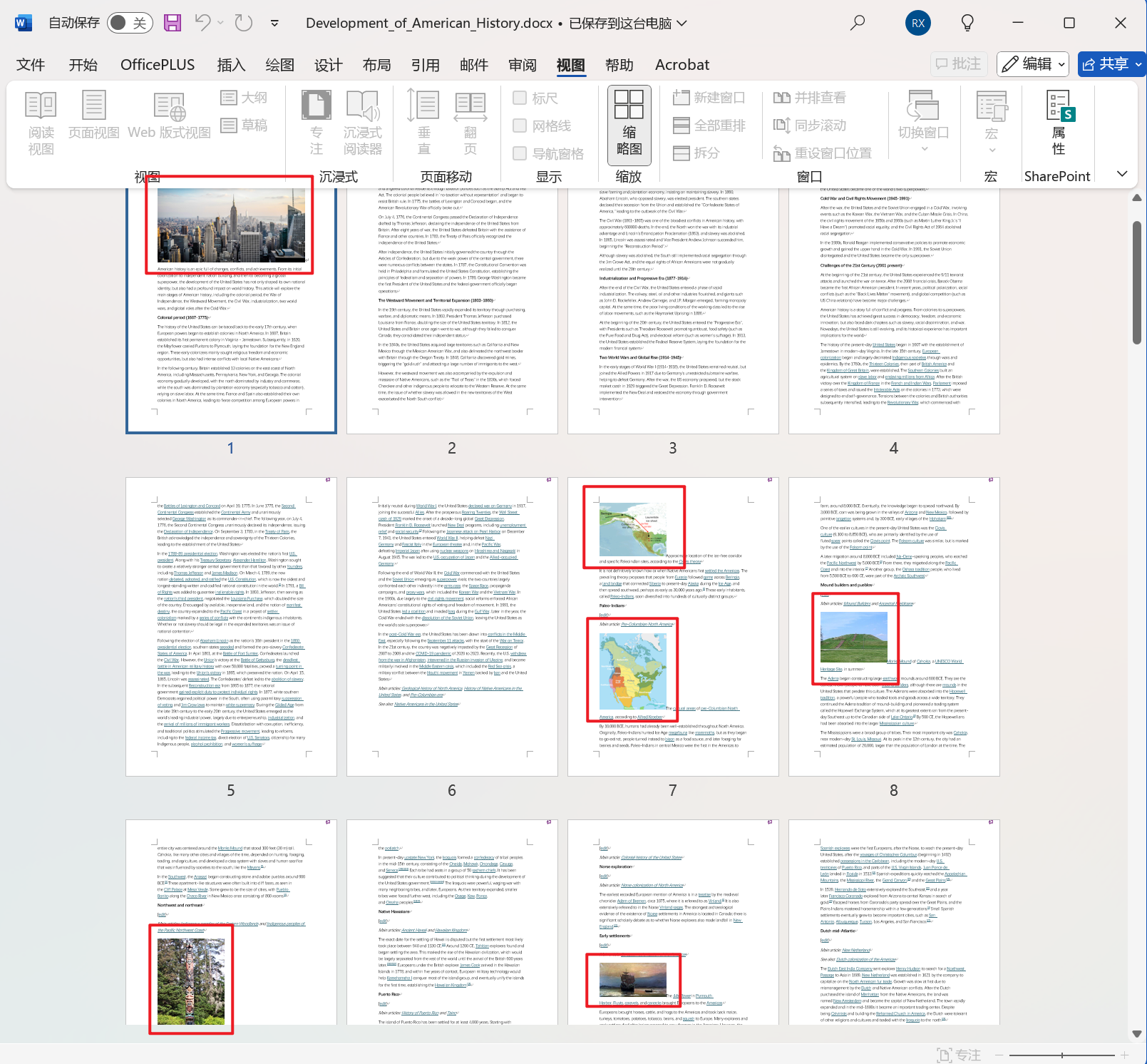Click the Undo arrow icon
The image size is (1147, 1064).
(202, 23)
